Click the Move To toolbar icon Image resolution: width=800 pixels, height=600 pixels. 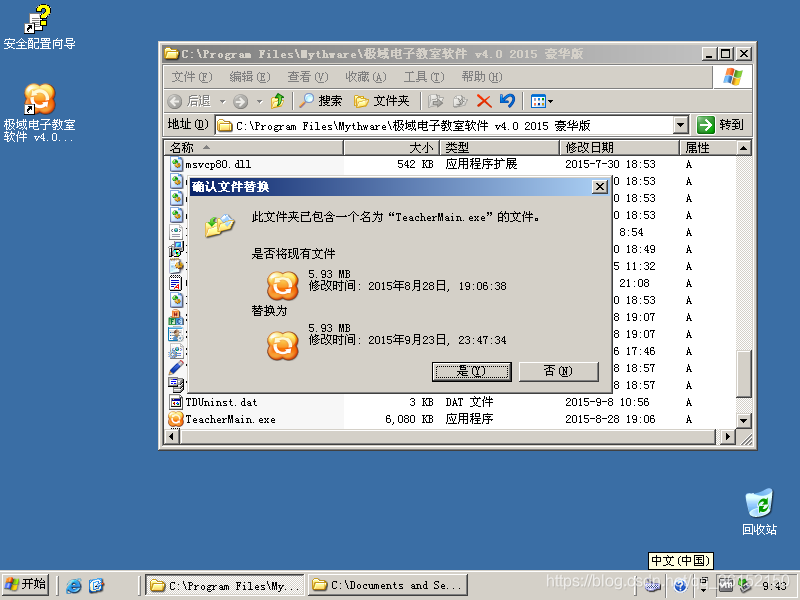[435, 101]
